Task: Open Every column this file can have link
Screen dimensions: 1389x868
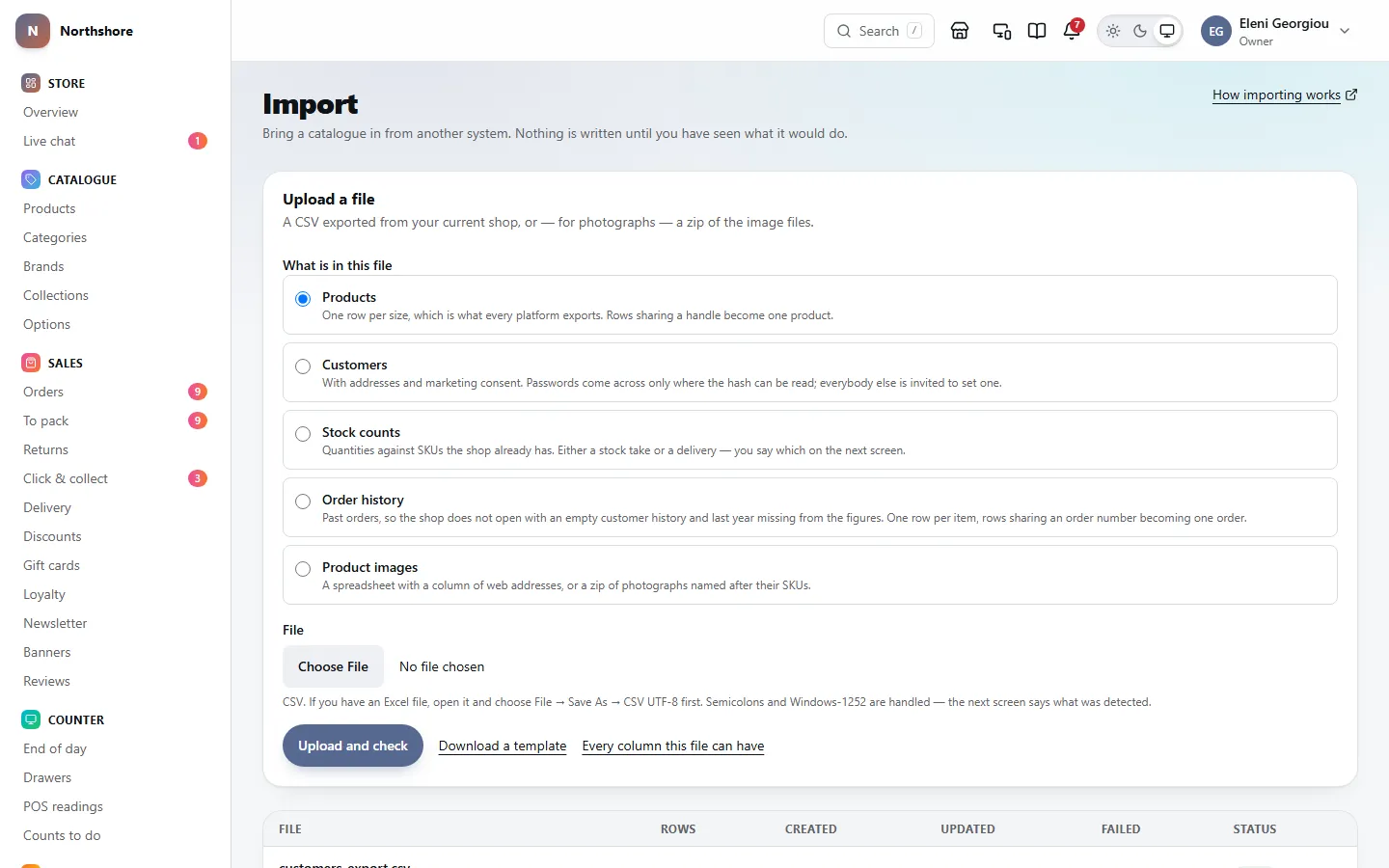Action: [673, 746]
